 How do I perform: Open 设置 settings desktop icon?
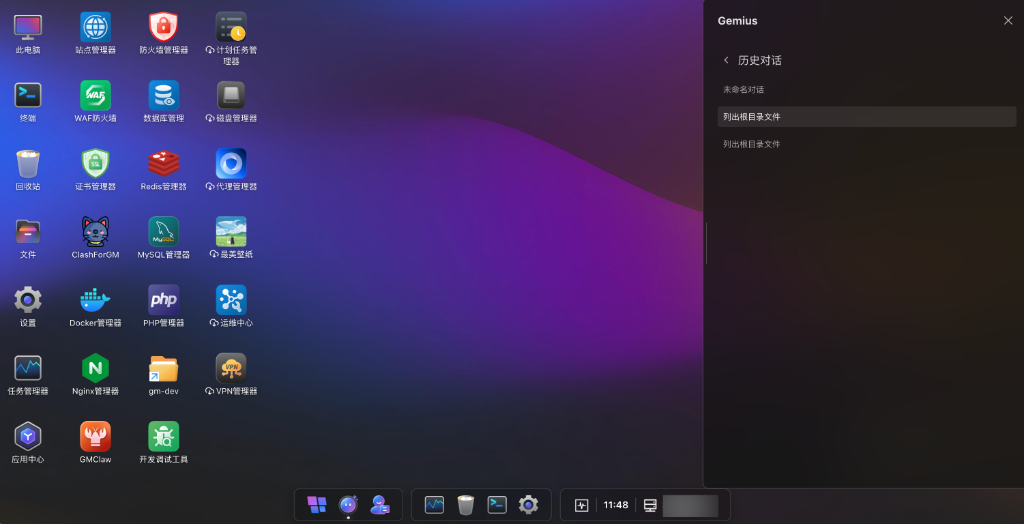coord(28,300)
